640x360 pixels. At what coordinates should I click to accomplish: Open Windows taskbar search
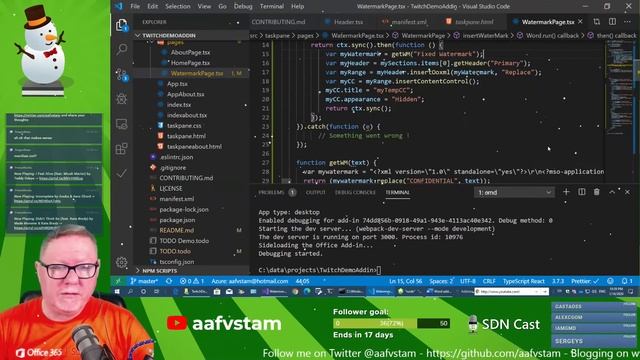[130, 292]
